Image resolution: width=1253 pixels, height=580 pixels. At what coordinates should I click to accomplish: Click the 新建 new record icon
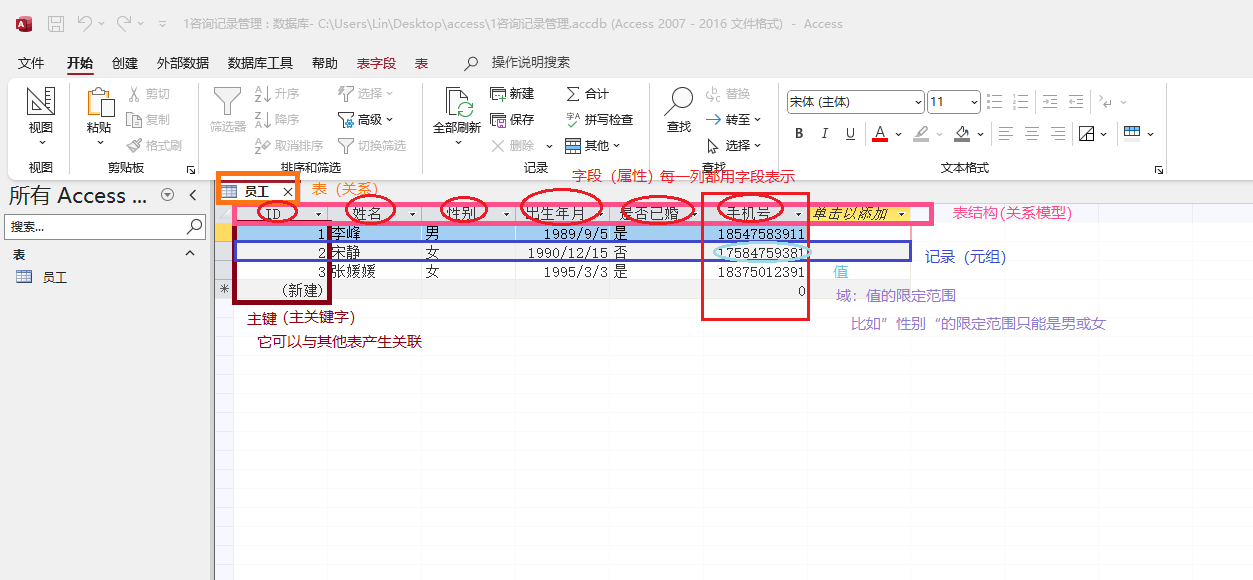[x=500, y=93]
